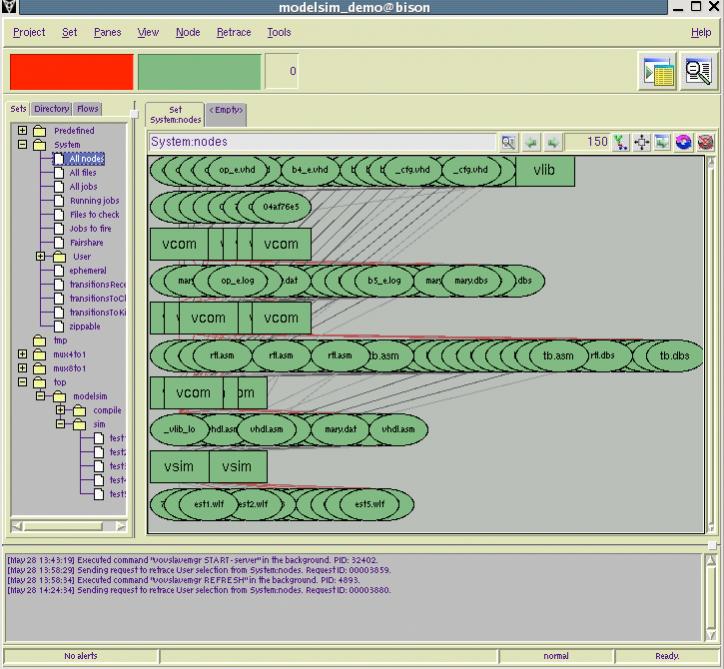Collapse the top folder
Image resolution: width=724 pixels, height=669 pixels.
point(22,382)
